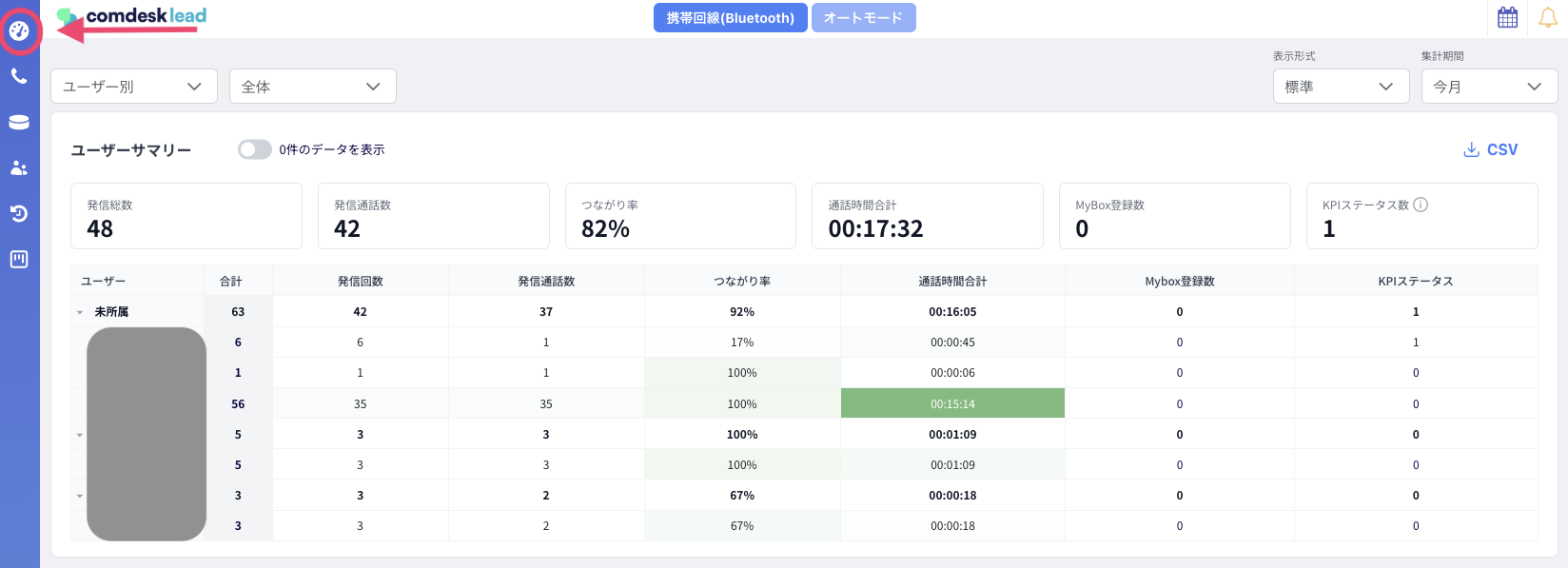Open the 全体 dropdown
The image size is (1568, 568).
313,87
